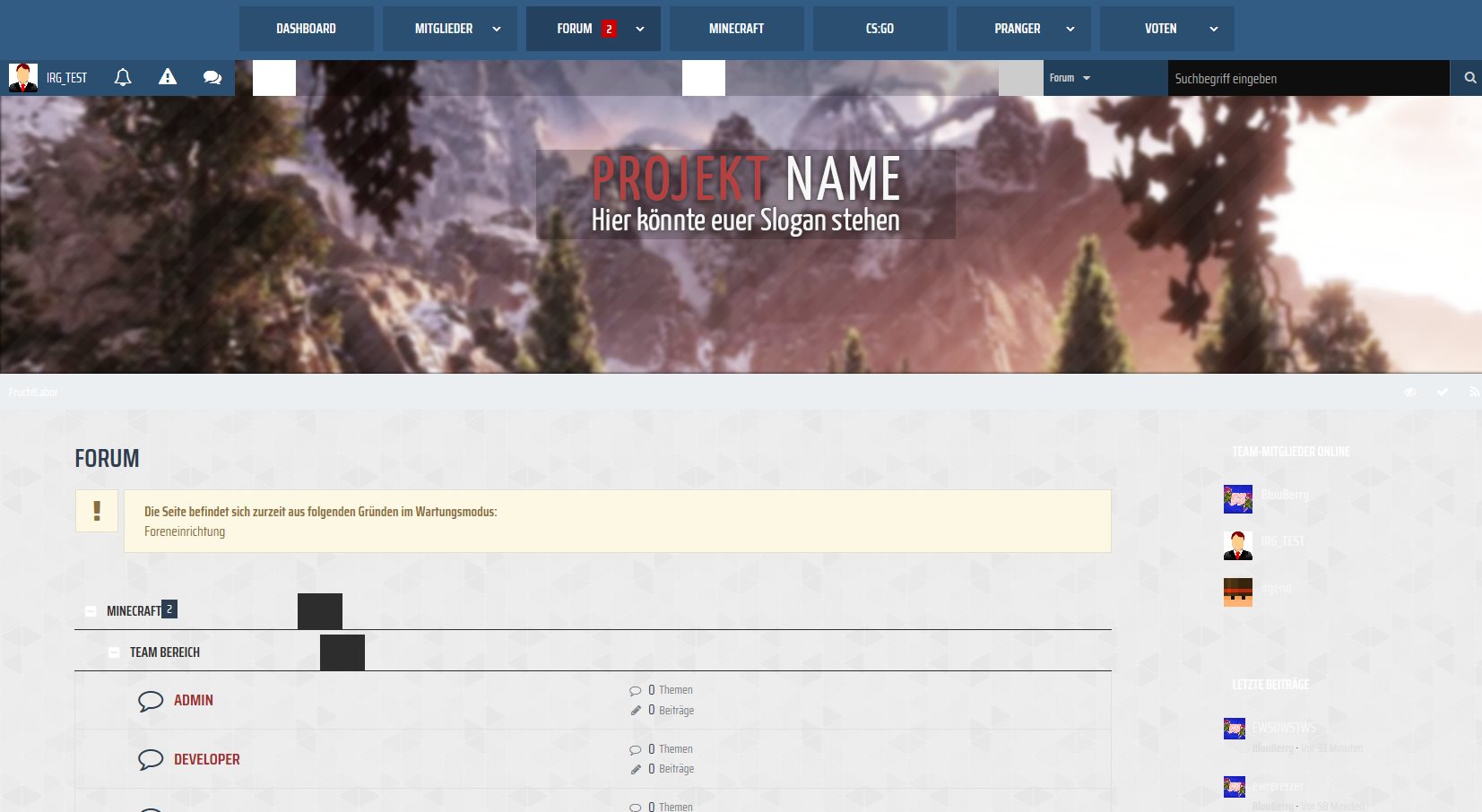The width and height of the screenshot is (1482, 812).
Task: Expand the PRANGER menu arrow
Action: [x=1070, y=29]
